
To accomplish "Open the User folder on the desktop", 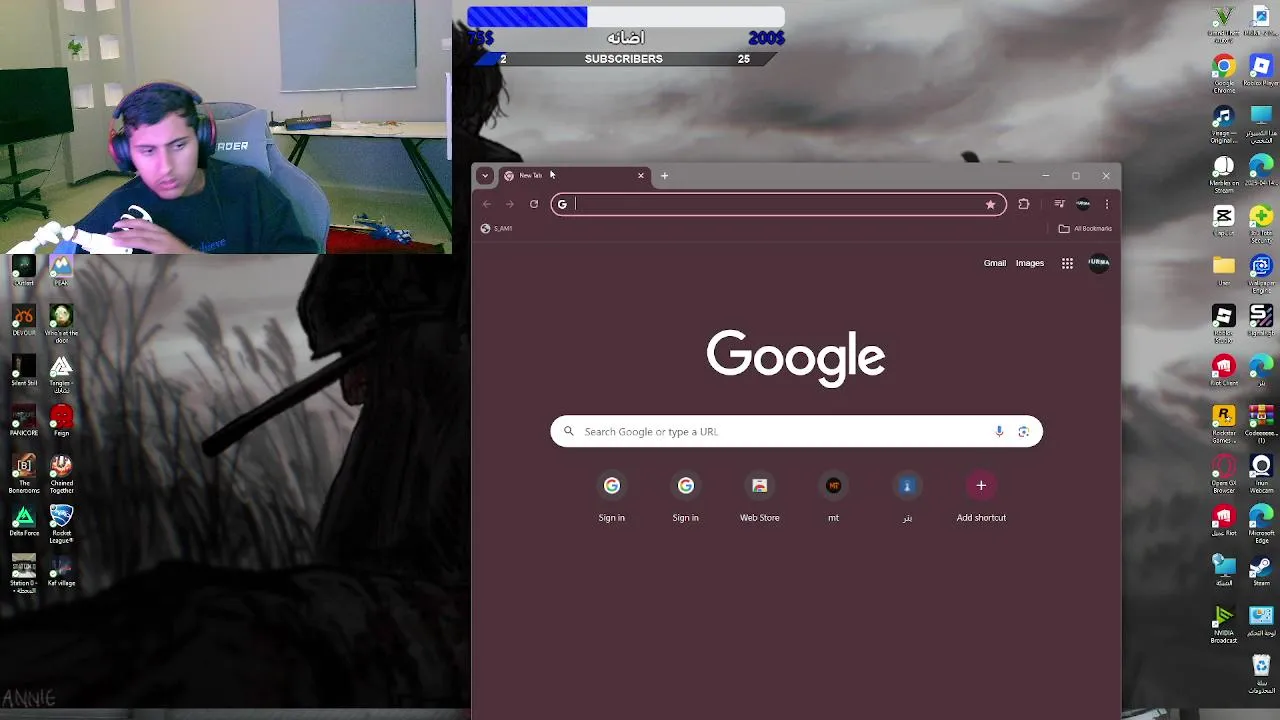I will coord(1224,270).
